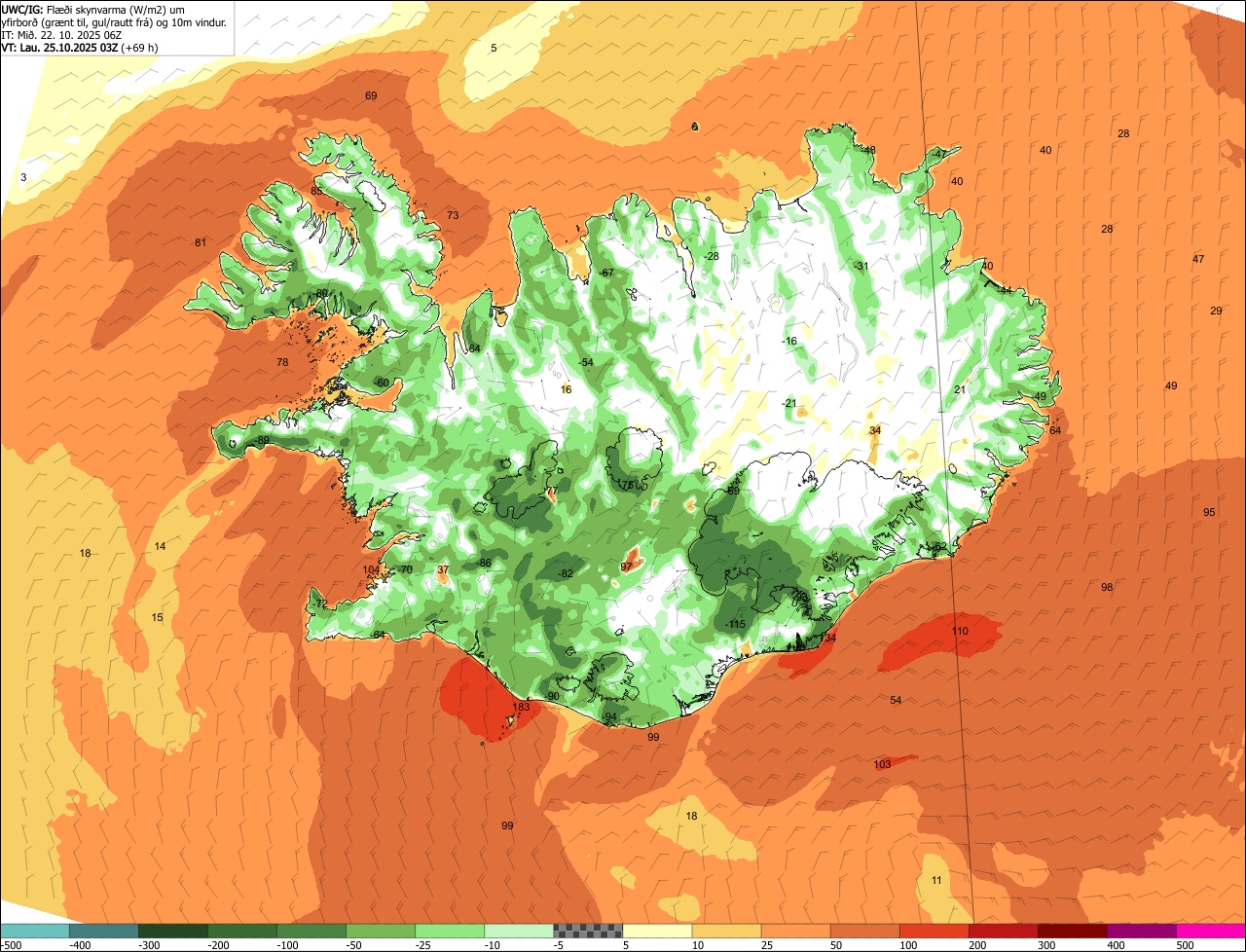Click the legend swatch between 400 and 500
The image size is (1246, 952).
[x=1140, y=930]
